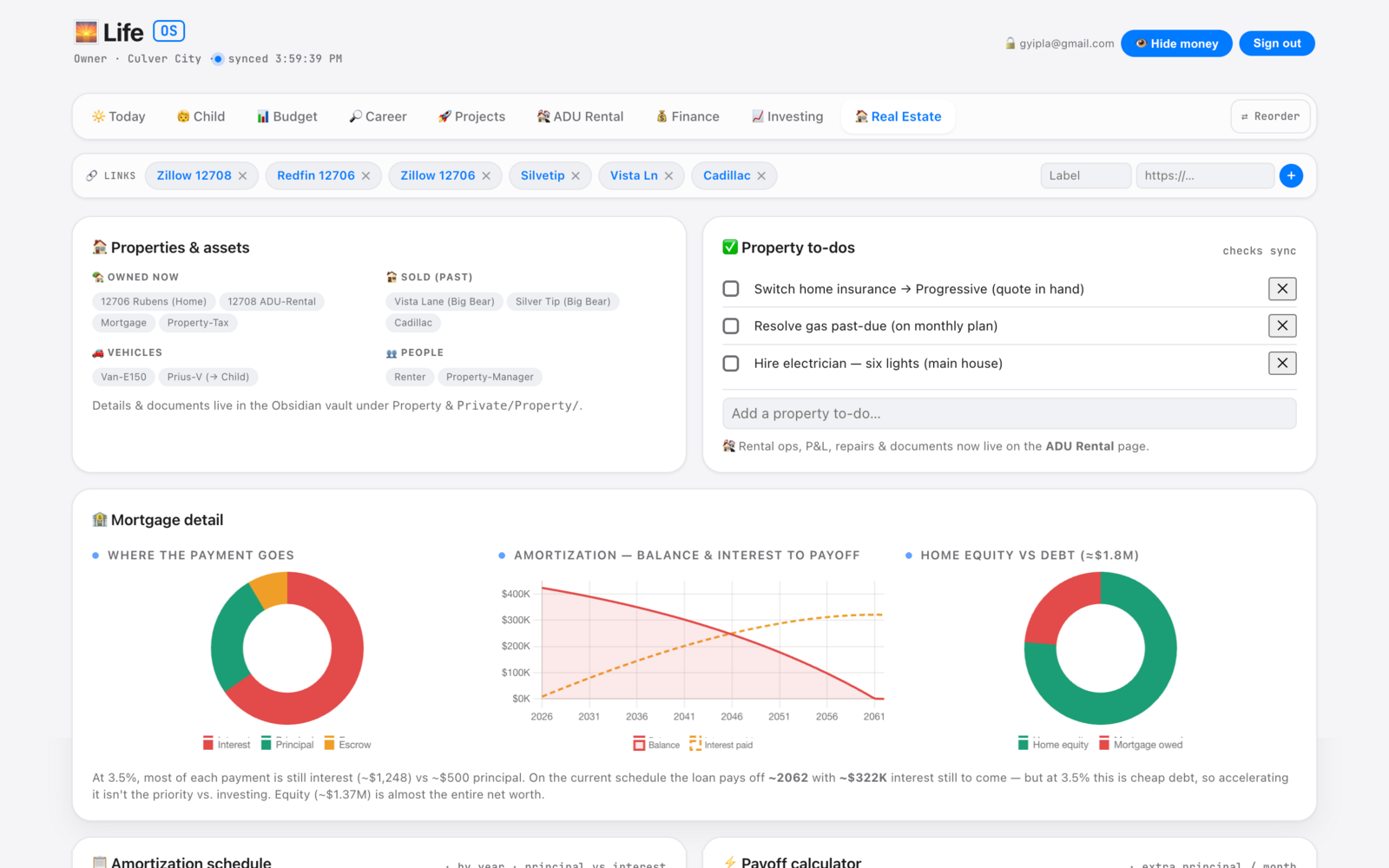Go to the ADU Rental tab
Screen dimensions: 1389x868
tap(580, 116)
